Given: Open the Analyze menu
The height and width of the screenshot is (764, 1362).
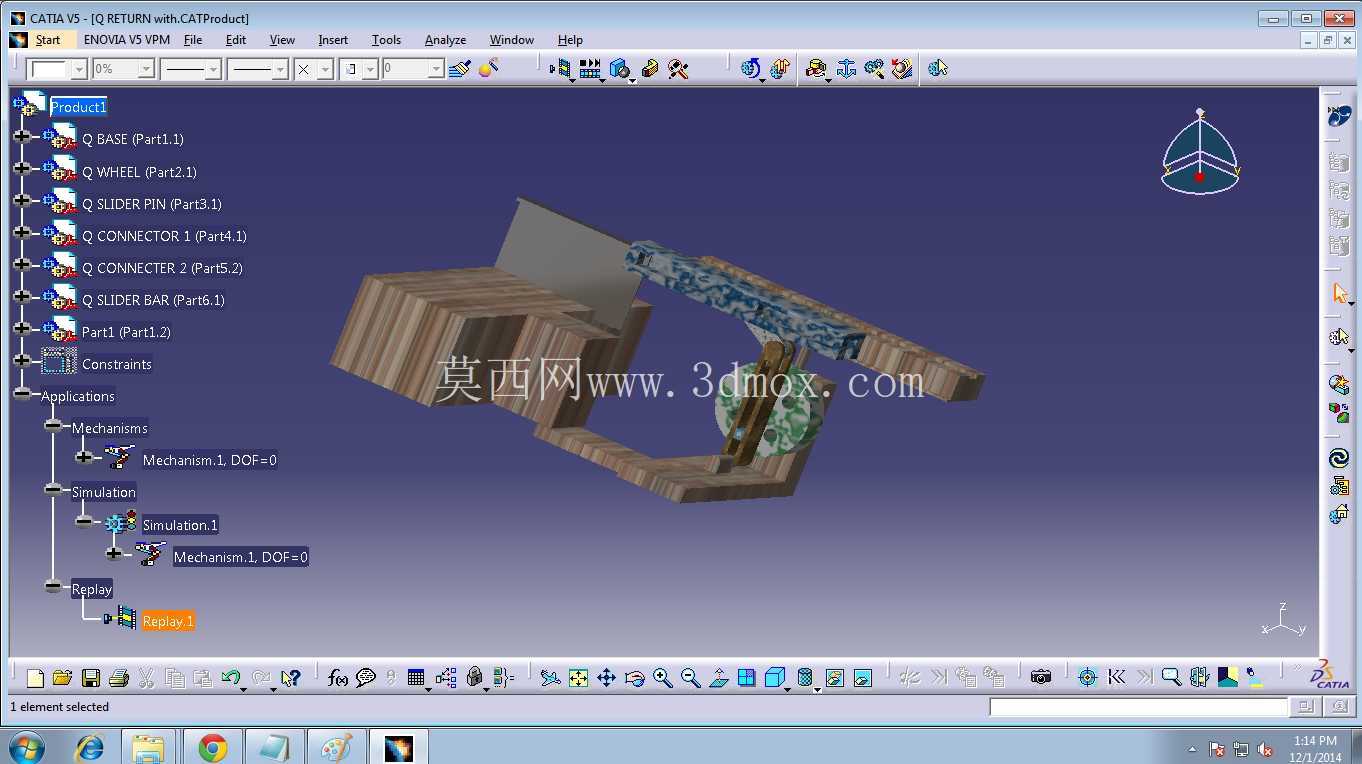Looking at the screenshot, I should pyautogui.click(x=445, y=40).
